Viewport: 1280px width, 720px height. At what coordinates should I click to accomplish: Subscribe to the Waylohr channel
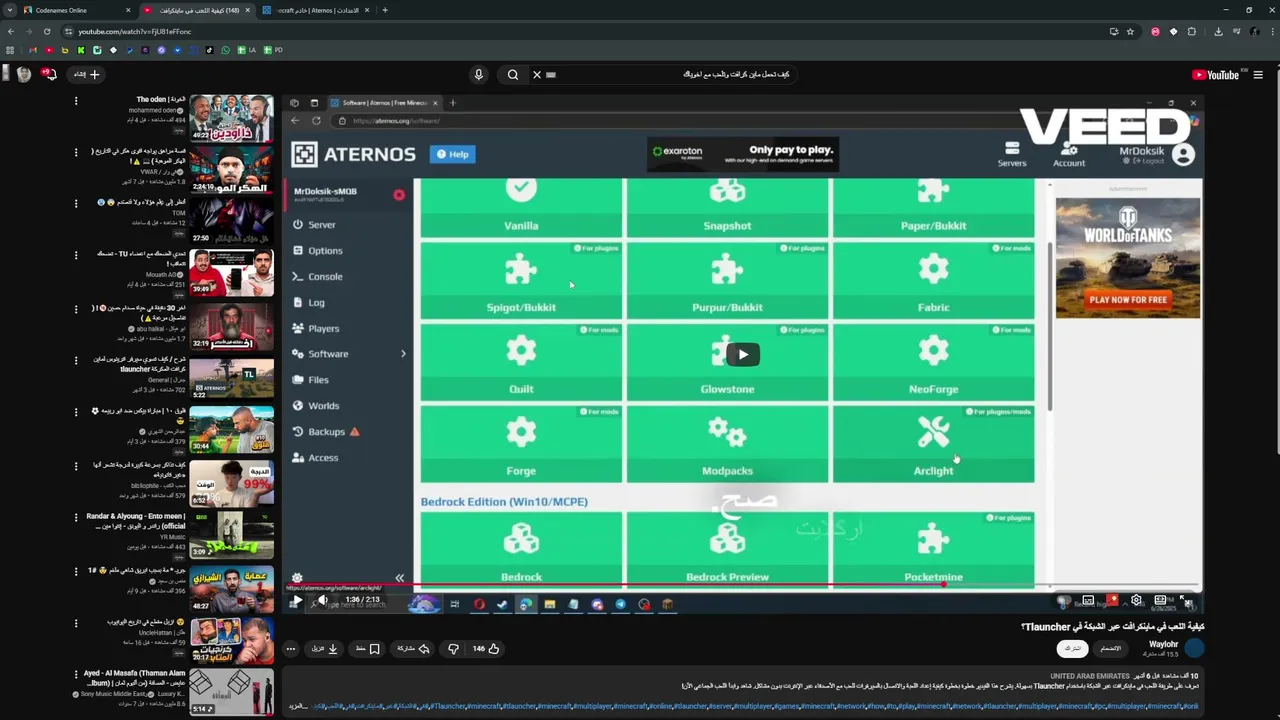click(1072, 649)
